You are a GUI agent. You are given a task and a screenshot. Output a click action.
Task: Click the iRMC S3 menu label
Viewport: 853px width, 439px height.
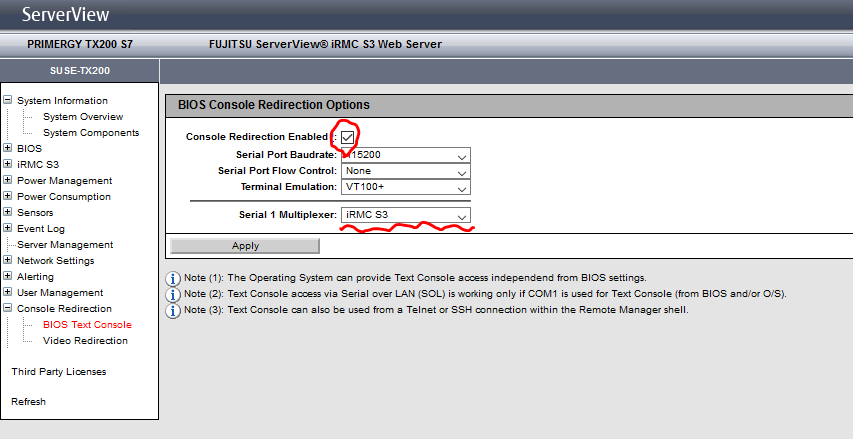(x=38, y=164)
